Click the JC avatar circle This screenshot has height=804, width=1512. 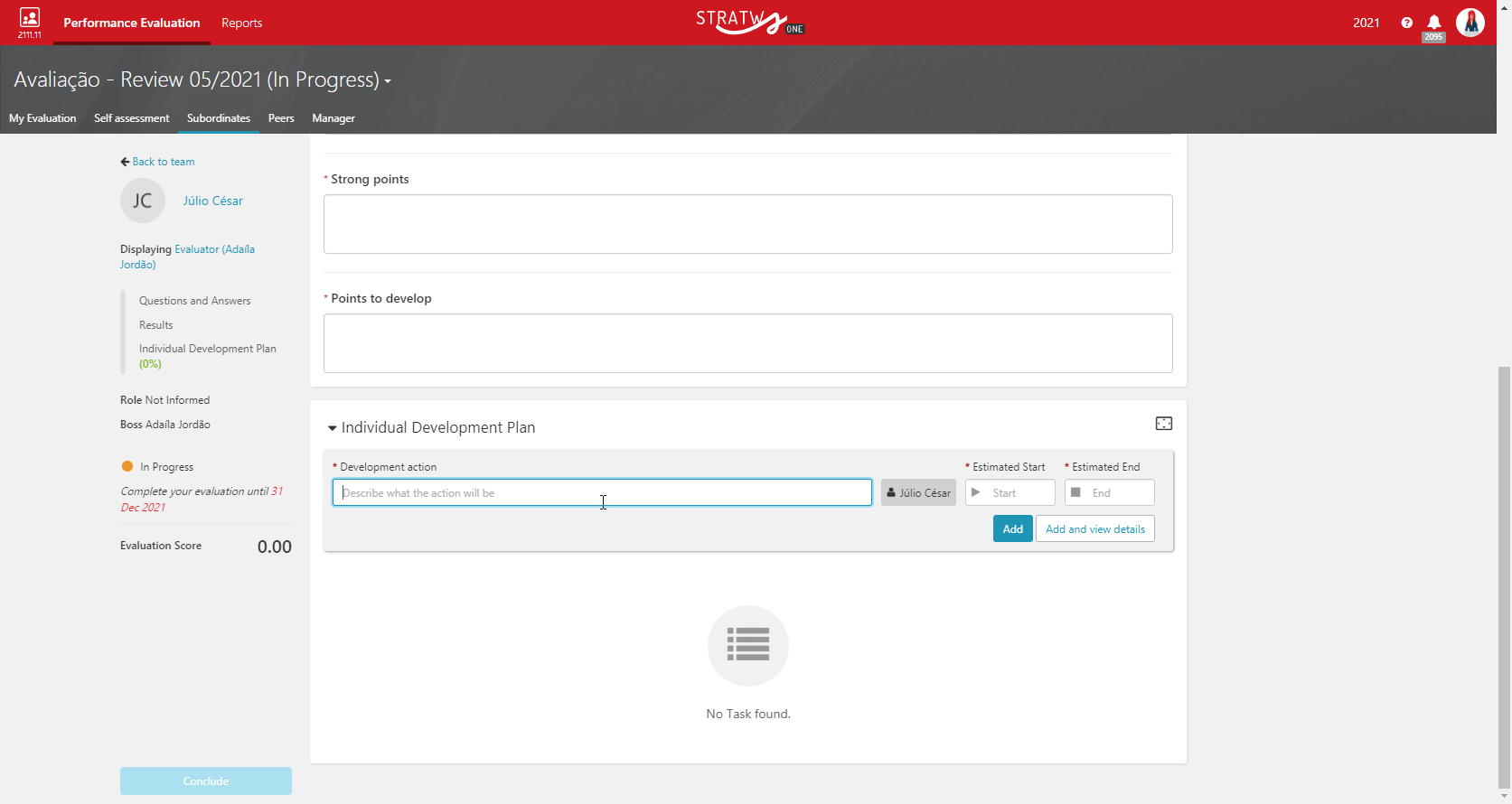click(143, 201)
